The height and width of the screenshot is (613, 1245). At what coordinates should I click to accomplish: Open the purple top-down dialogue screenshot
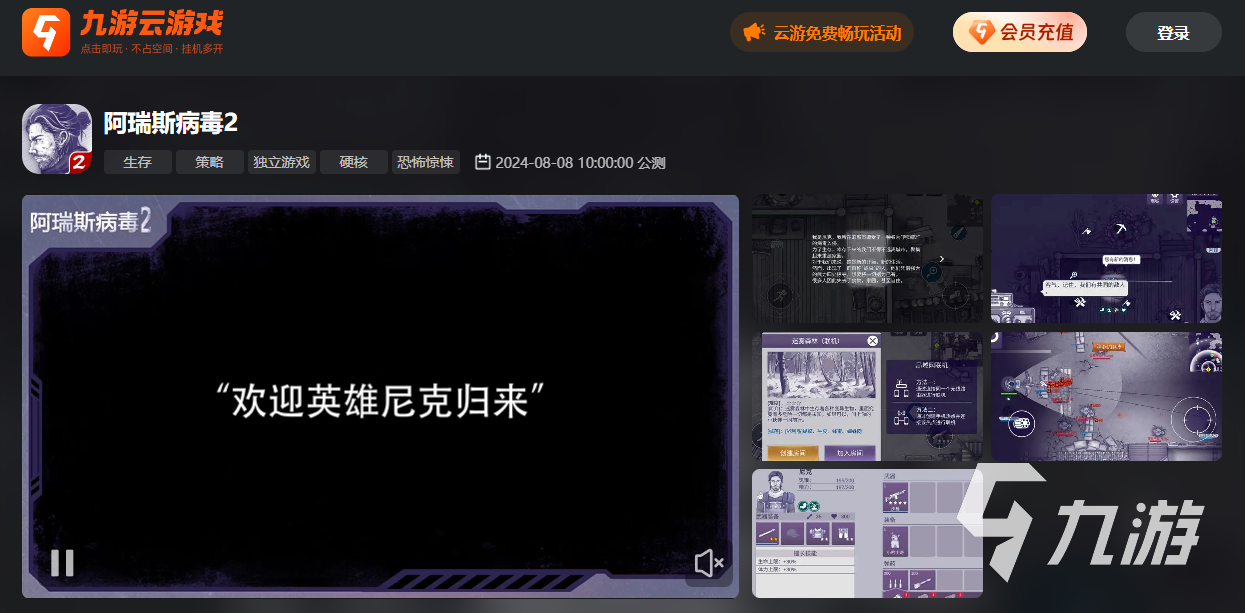tap(1106, 259)
